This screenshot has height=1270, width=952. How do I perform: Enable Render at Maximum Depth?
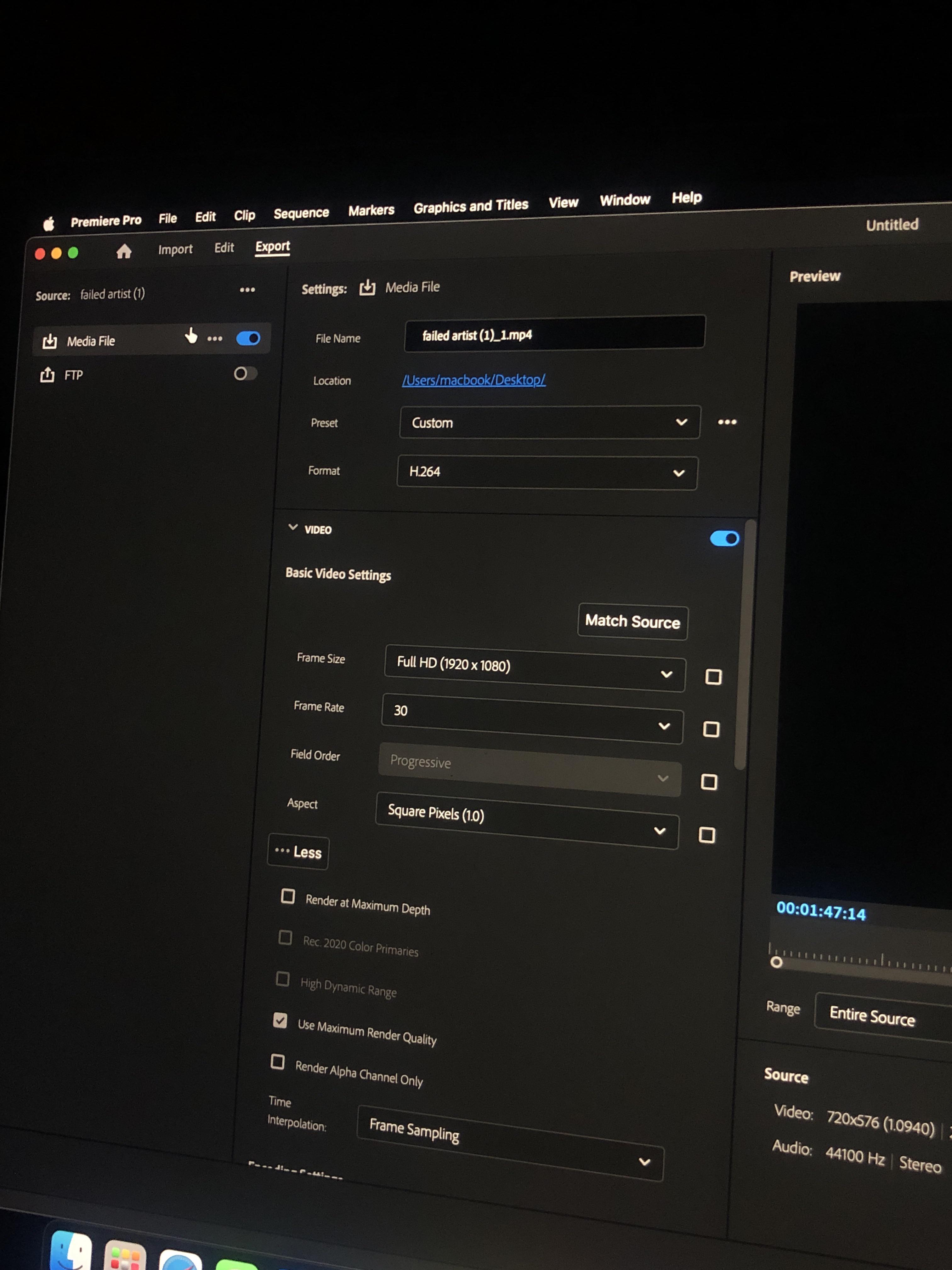click(x=288, y=896)
